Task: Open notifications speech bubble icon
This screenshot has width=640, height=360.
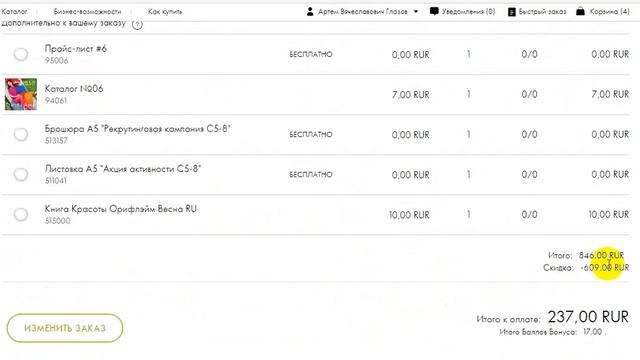Action: tap(434, 11)
